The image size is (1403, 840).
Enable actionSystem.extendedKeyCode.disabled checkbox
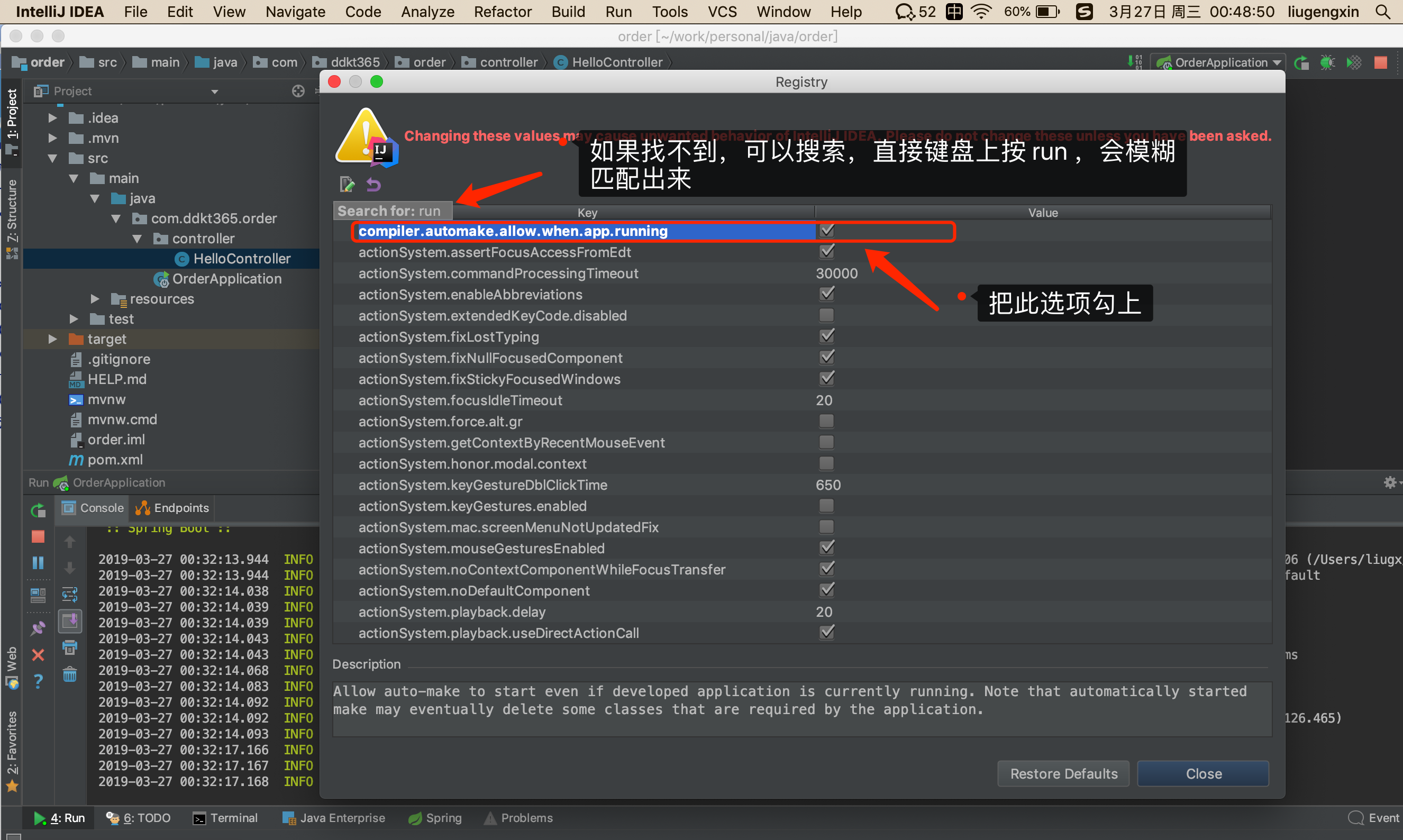tap(826, 315)
